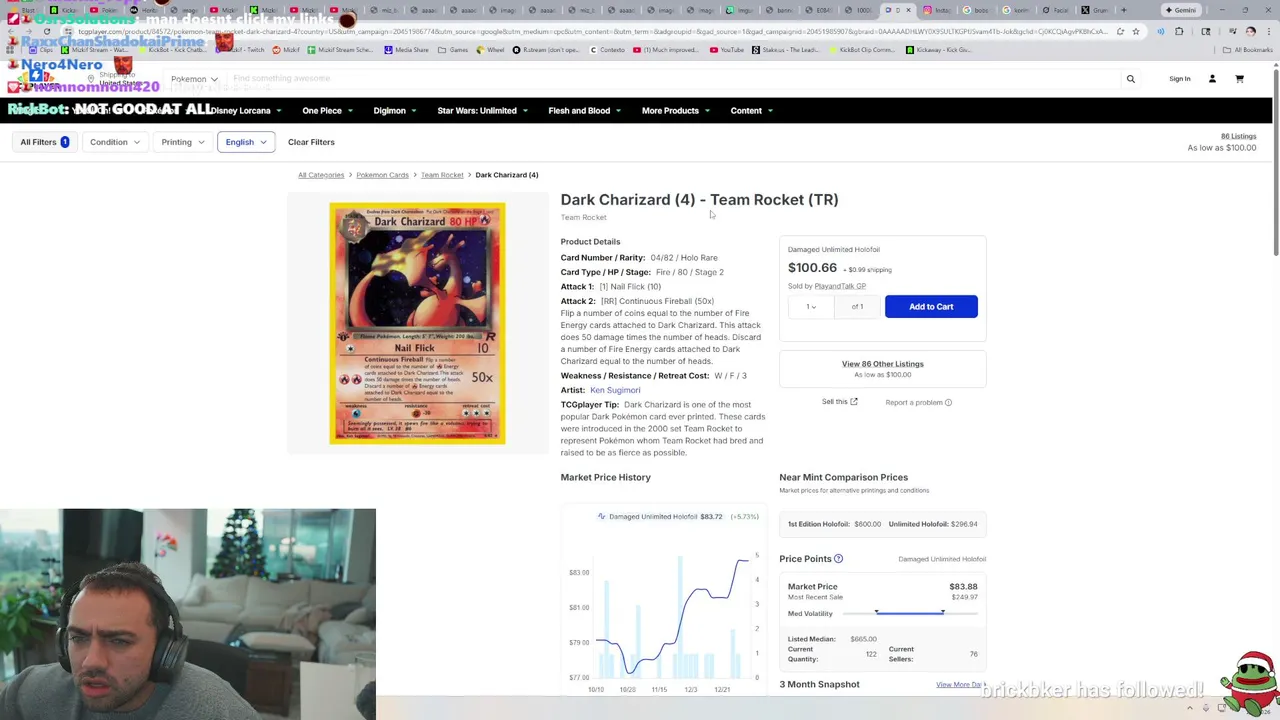The image size is (1280, 720).
Task: Click Clear Filters
Action: [311, 142]
